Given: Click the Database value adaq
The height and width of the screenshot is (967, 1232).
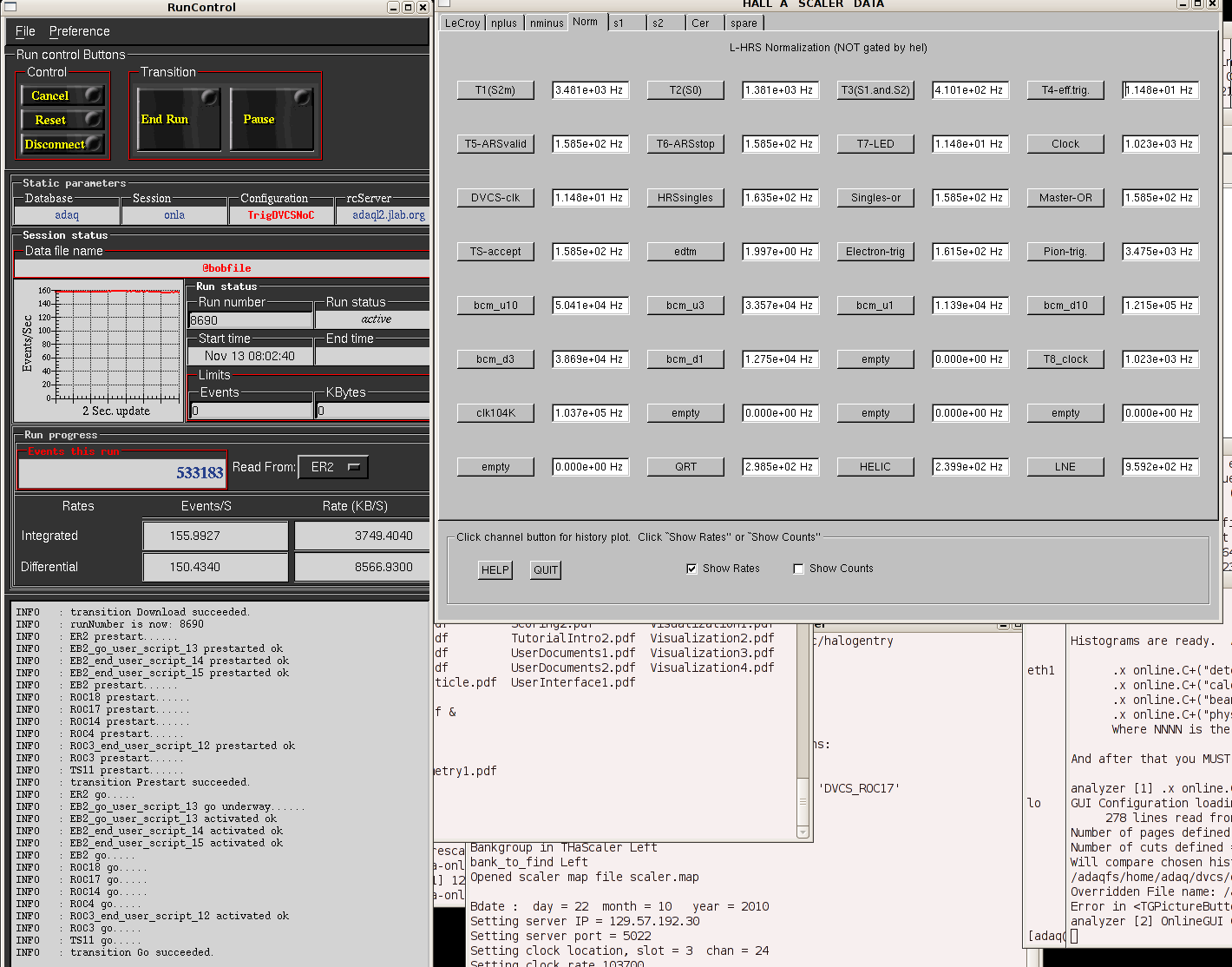Looking at the screenshot, I should 67,215.
